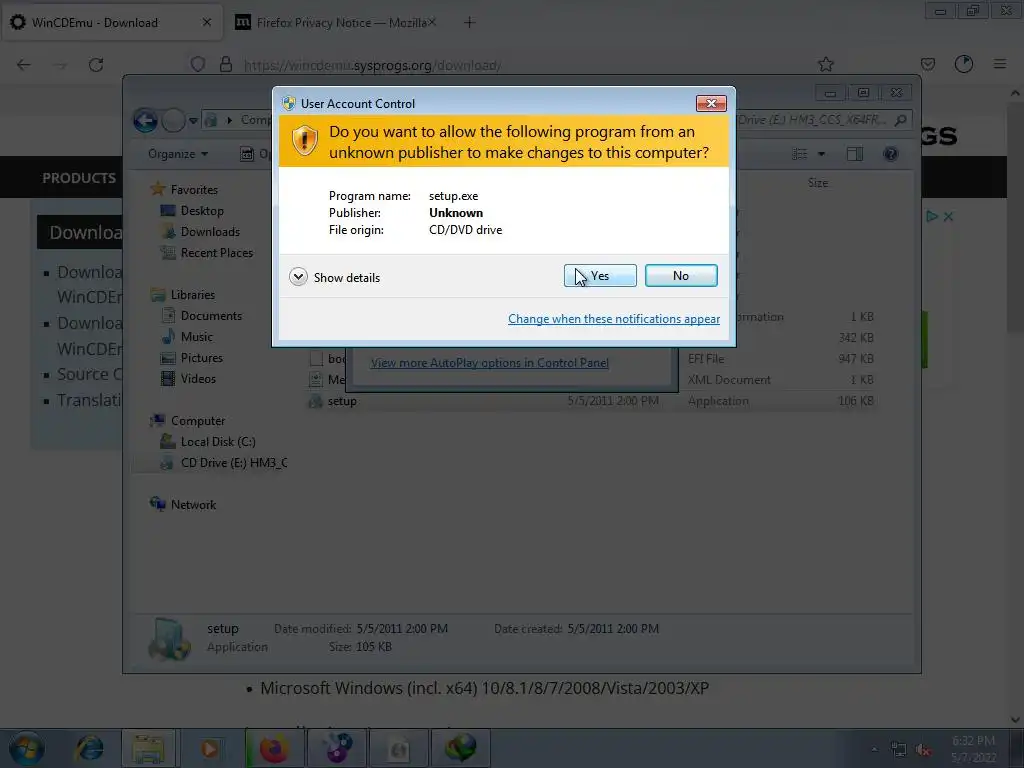The height and width of the screenshot is (768, 1024).
Task: Open Explorer recent pages dropdown arrow
Action: pos(193,121)
